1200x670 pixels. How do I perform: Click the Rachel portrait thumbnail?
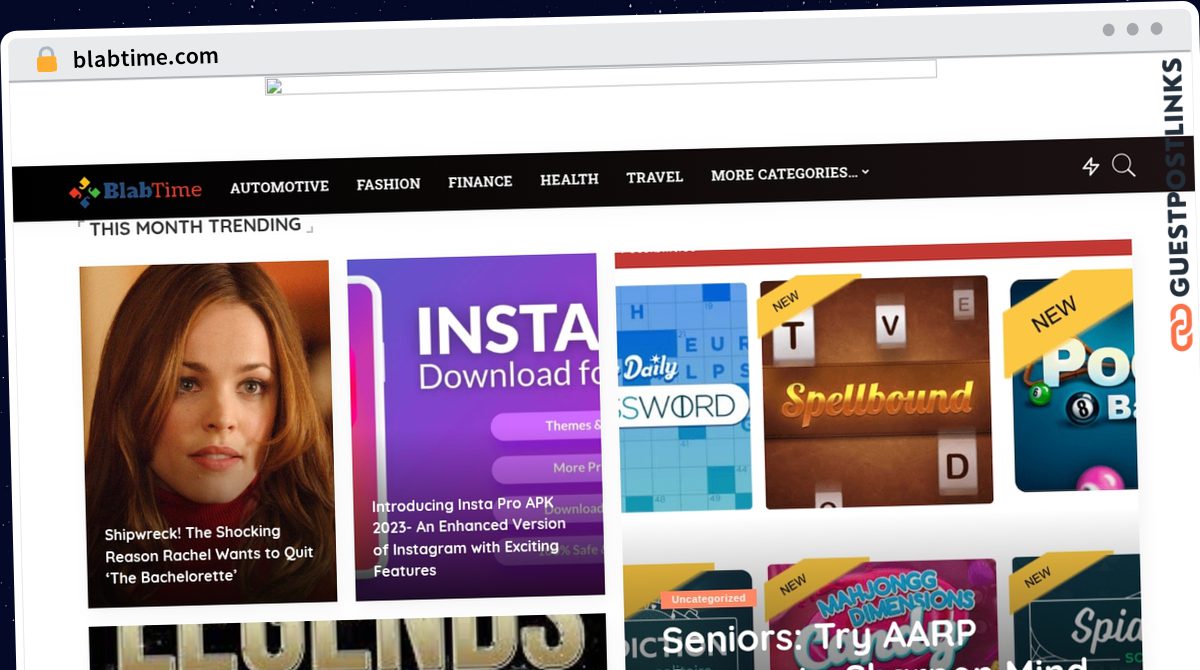[x=207, y=434]
